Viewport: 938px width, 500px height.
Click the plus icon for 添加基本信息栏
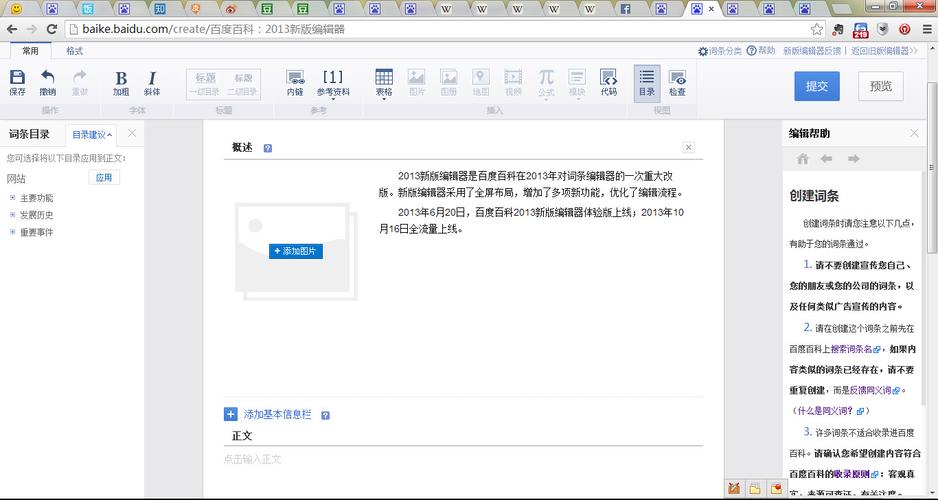pos(231,414)
